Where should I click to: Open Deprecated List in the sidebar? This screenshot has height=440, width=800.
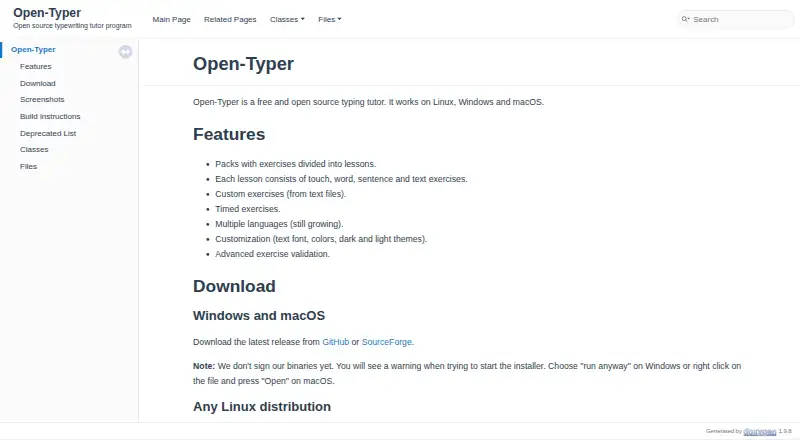click(48, 133)
